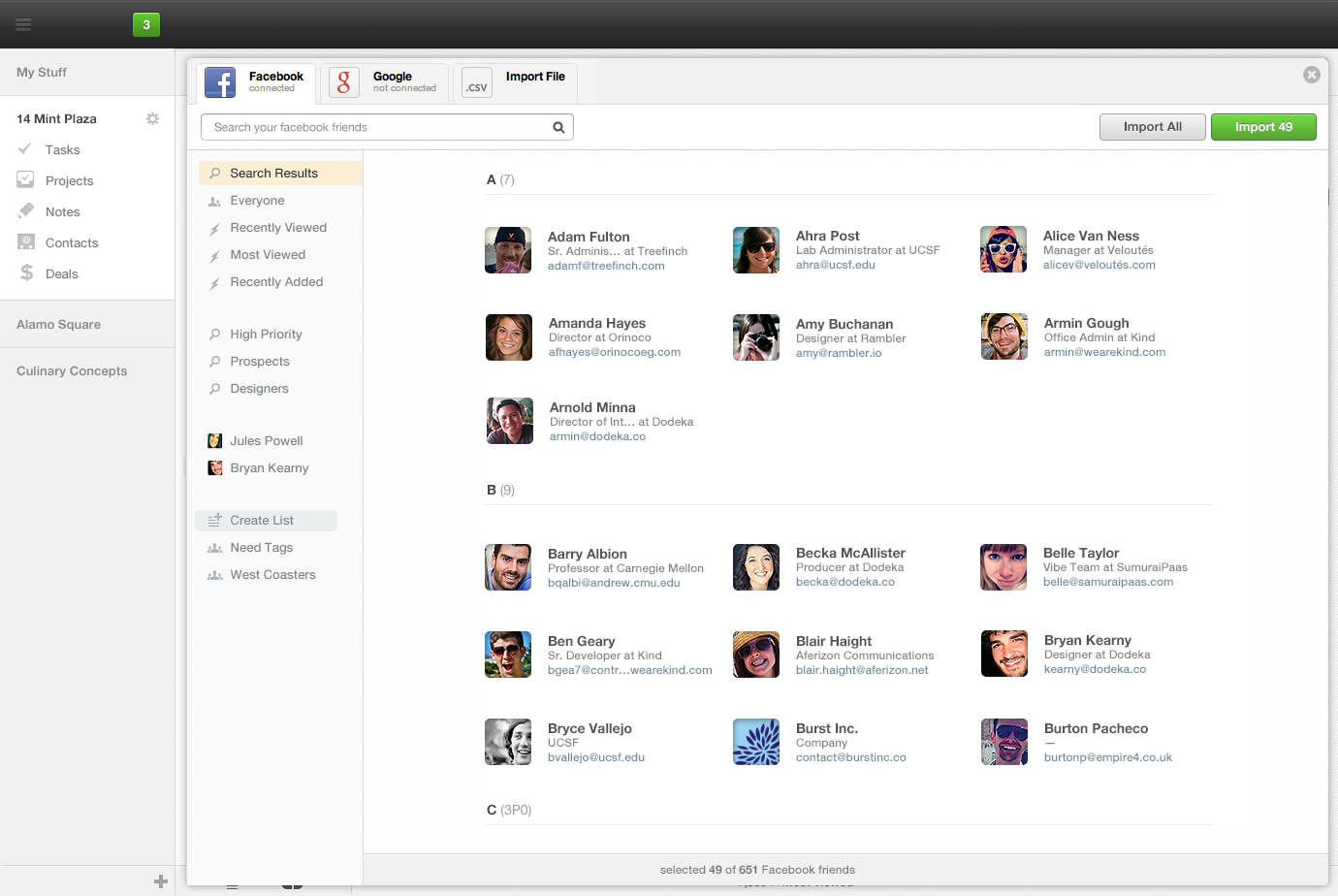Select Ben Geary's photo
Screen dimensions: 1338x896
[508, 655]
